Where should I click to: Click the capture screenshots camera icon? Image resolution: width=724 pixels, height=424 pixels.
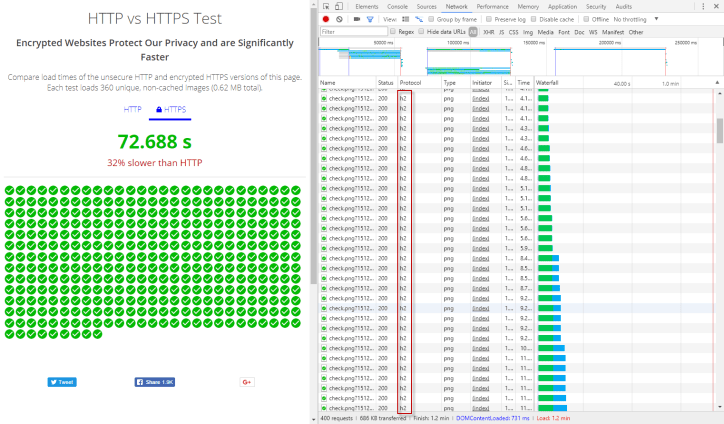pos(355,19)
